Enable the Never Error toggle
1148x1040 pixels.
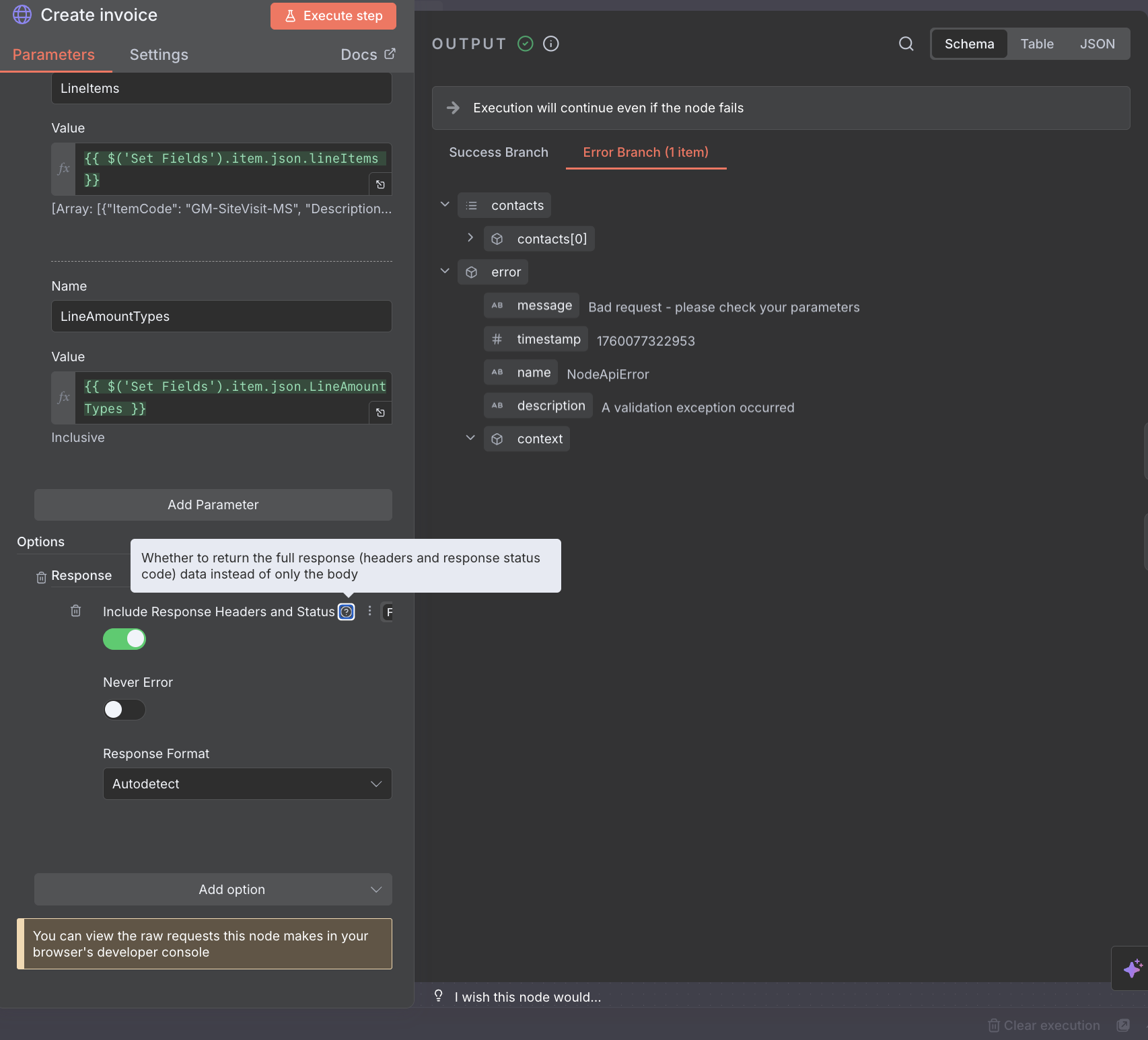(x=124, y=710)
